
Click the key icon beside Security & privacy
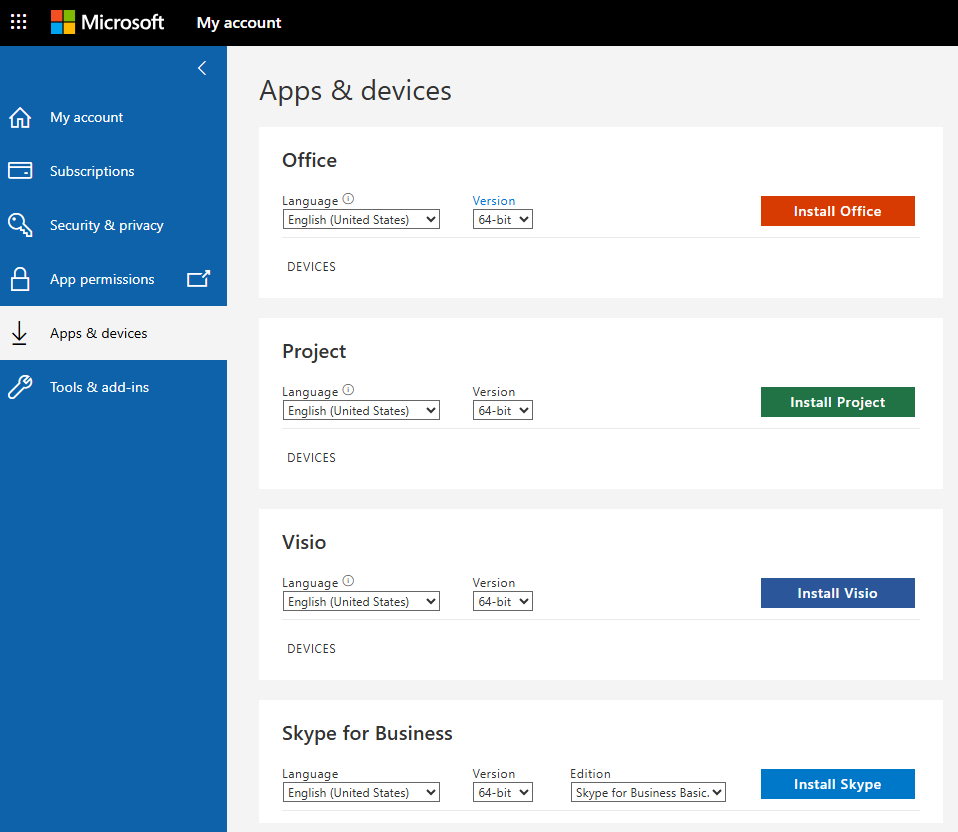pos(20,225)
